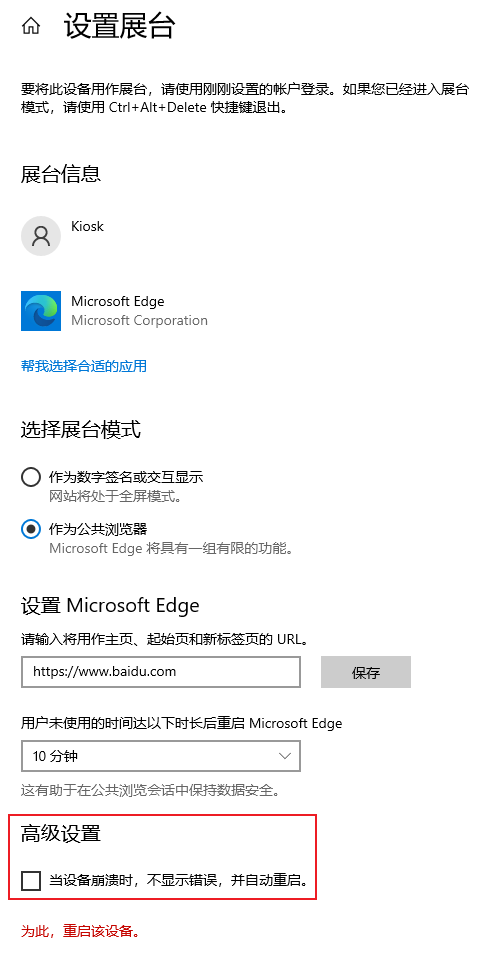Click the 网站将处于全屏模式 description text
This screenshot has height=958, width=497.
(116, 495)
